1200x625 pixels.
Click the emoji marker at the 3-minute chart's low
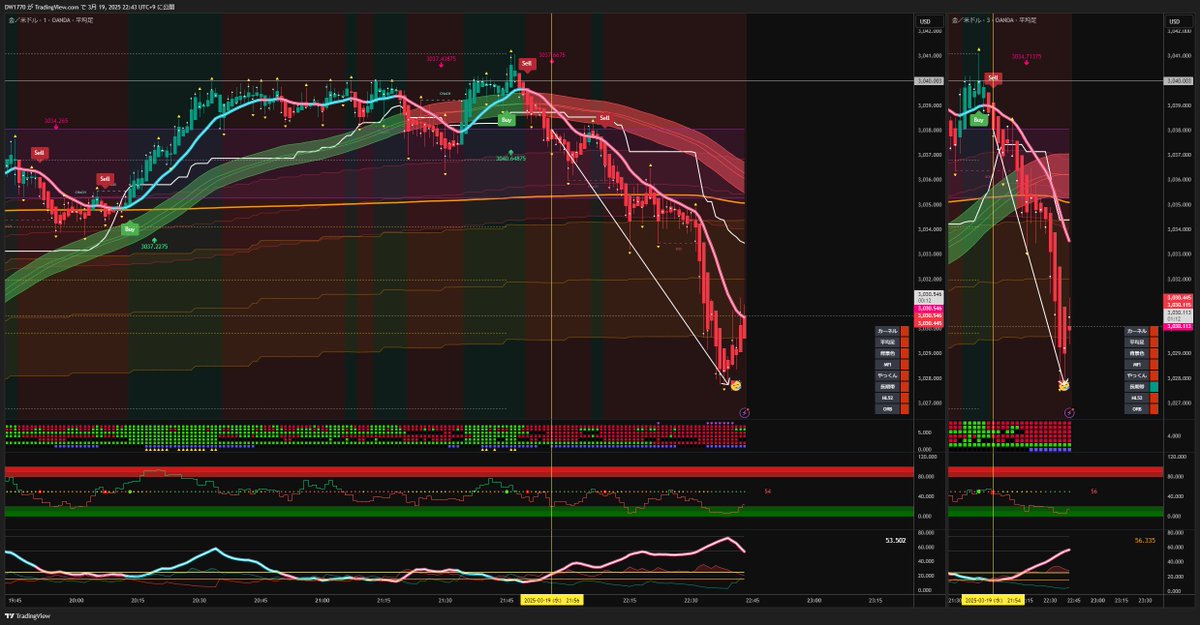click(1064, 385)
